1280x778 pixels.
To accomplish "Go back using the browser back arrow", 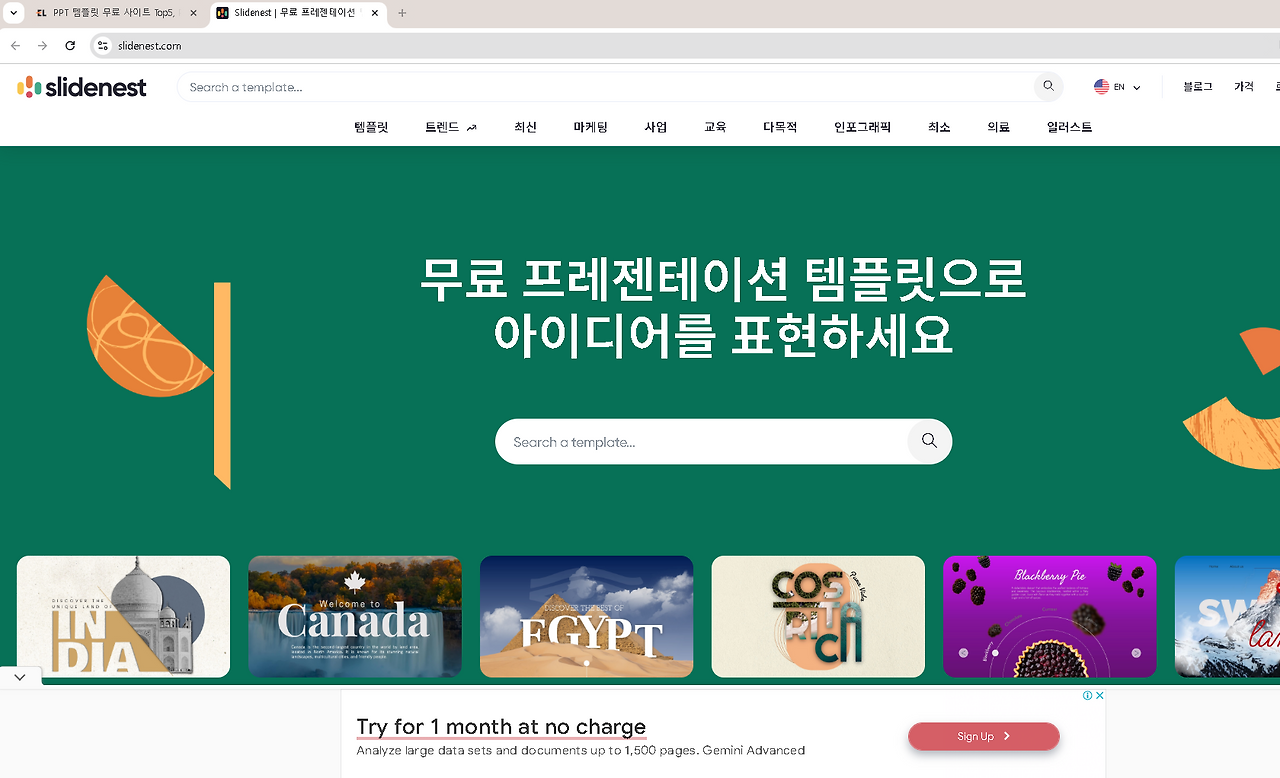I will [14, 45].
